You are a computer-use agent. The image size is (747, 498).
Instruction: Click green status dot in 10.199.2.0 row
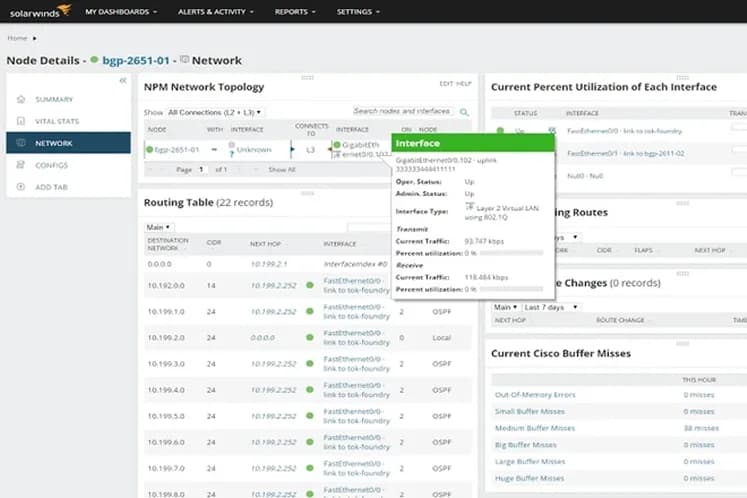310,337
